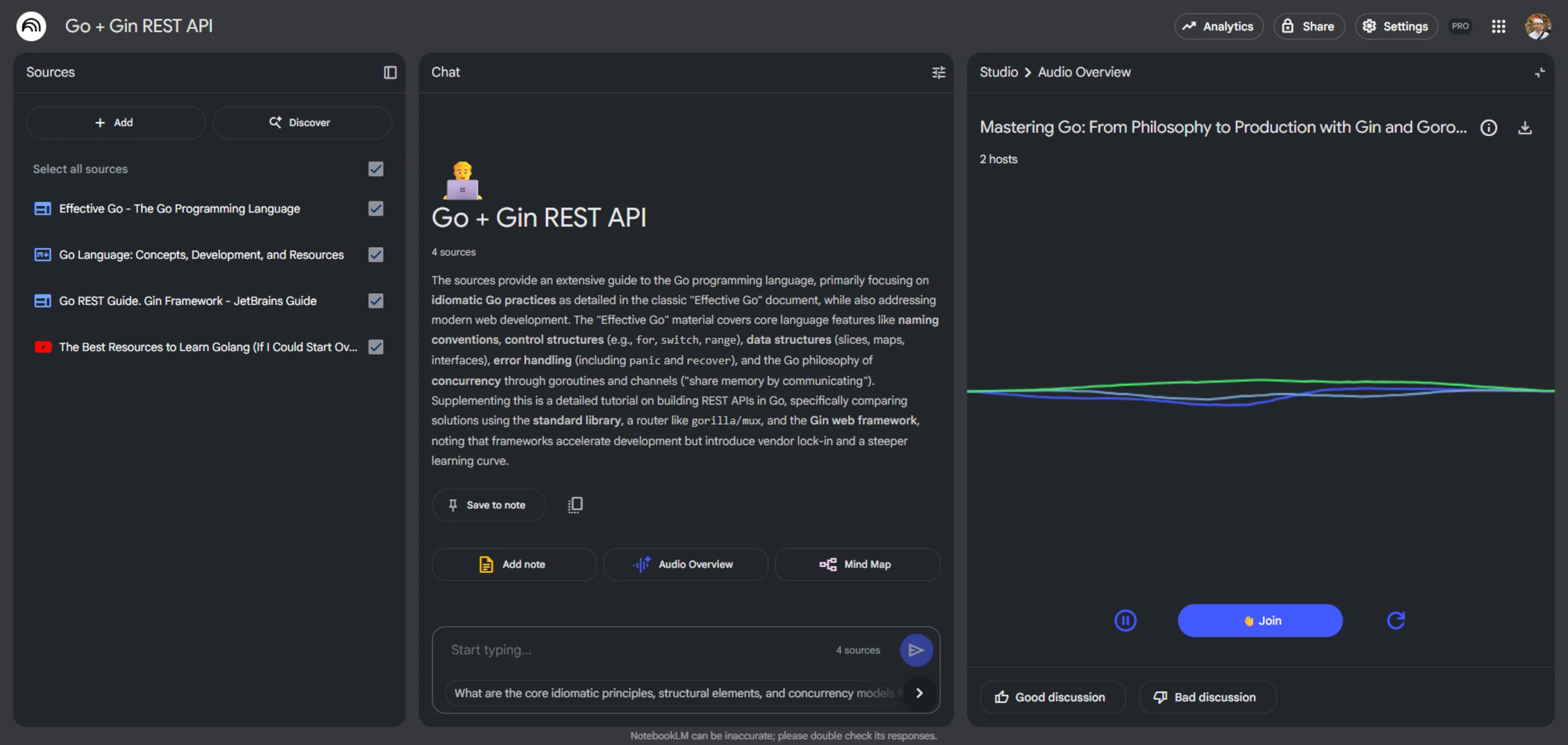Viewport: 1568px width, 745px height.
Task: Click the Discover sources button
Action: click(x=302, y=122)
